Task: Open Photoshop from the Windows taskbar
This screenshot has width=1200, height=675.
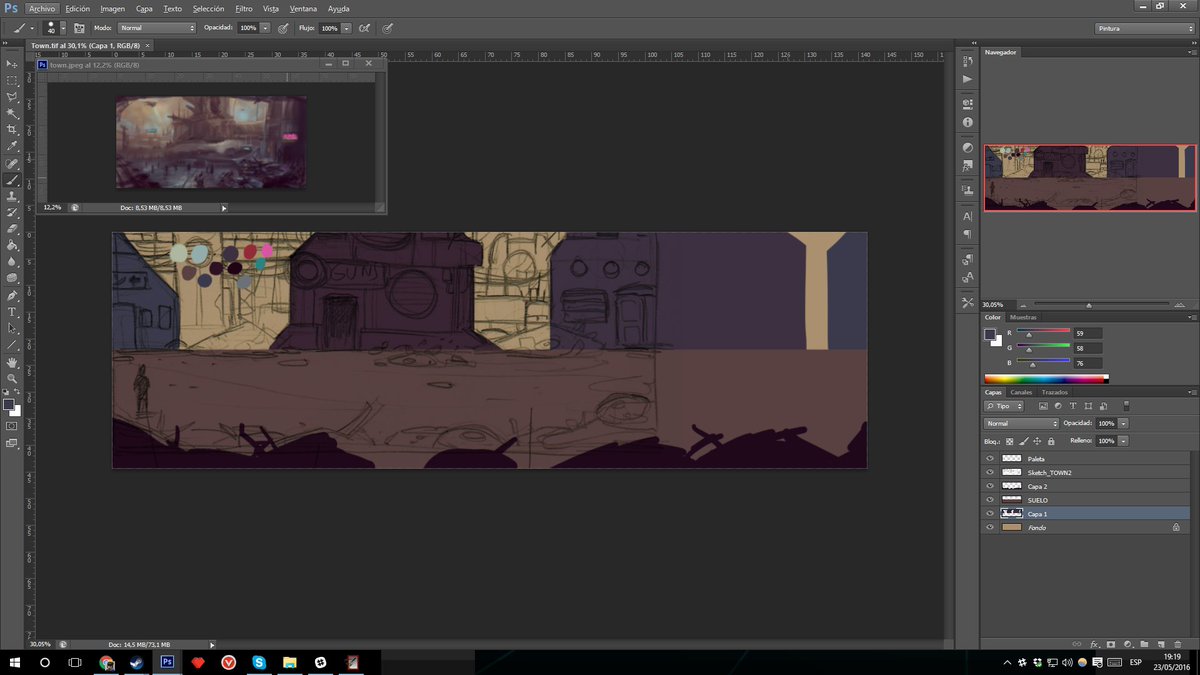Action: click(x=167, y=662)
